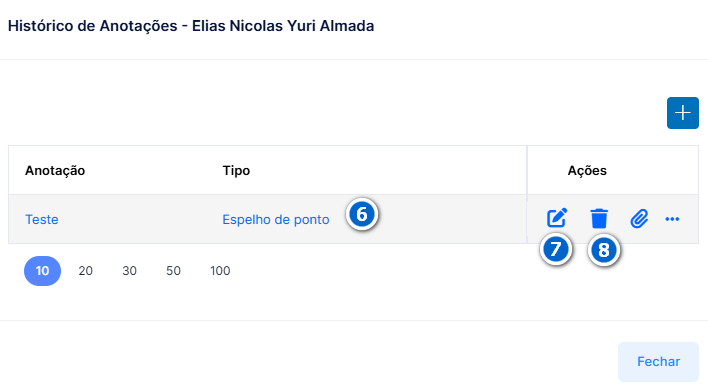Sort by Anotação column header
The height and width of the screenshot is (391, 708).
pos(55,171)
